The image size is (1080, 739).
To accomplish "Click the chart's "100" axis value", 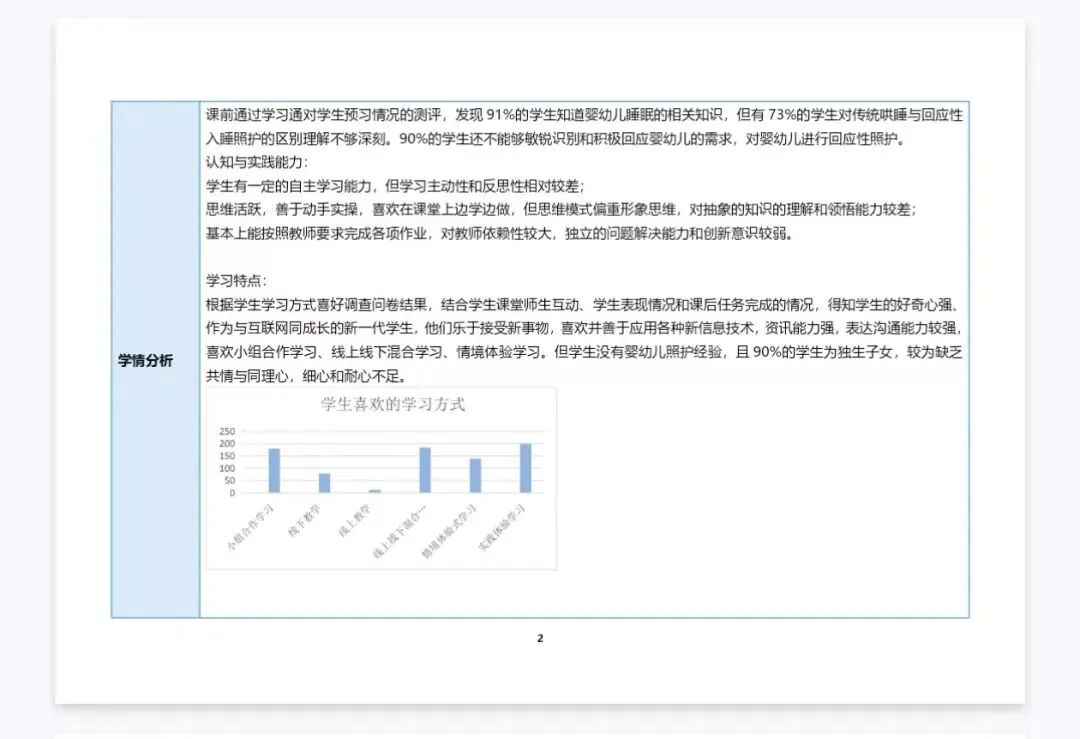I will click(x=227, y=468).
